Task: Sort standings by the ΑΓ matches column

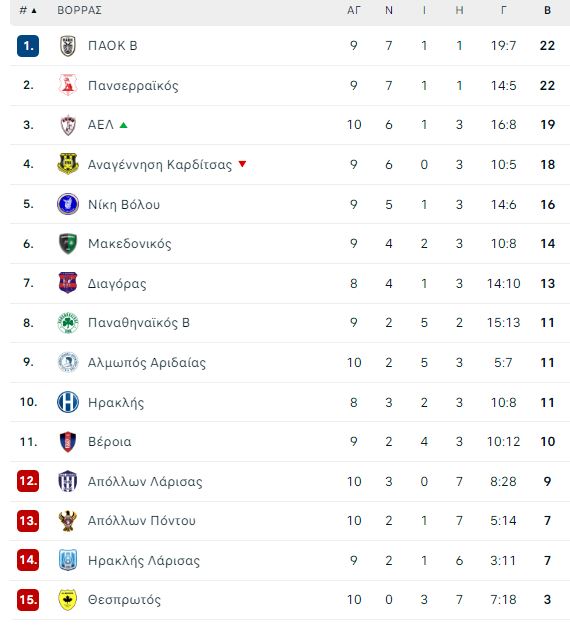Action: [x=354, y=10]
